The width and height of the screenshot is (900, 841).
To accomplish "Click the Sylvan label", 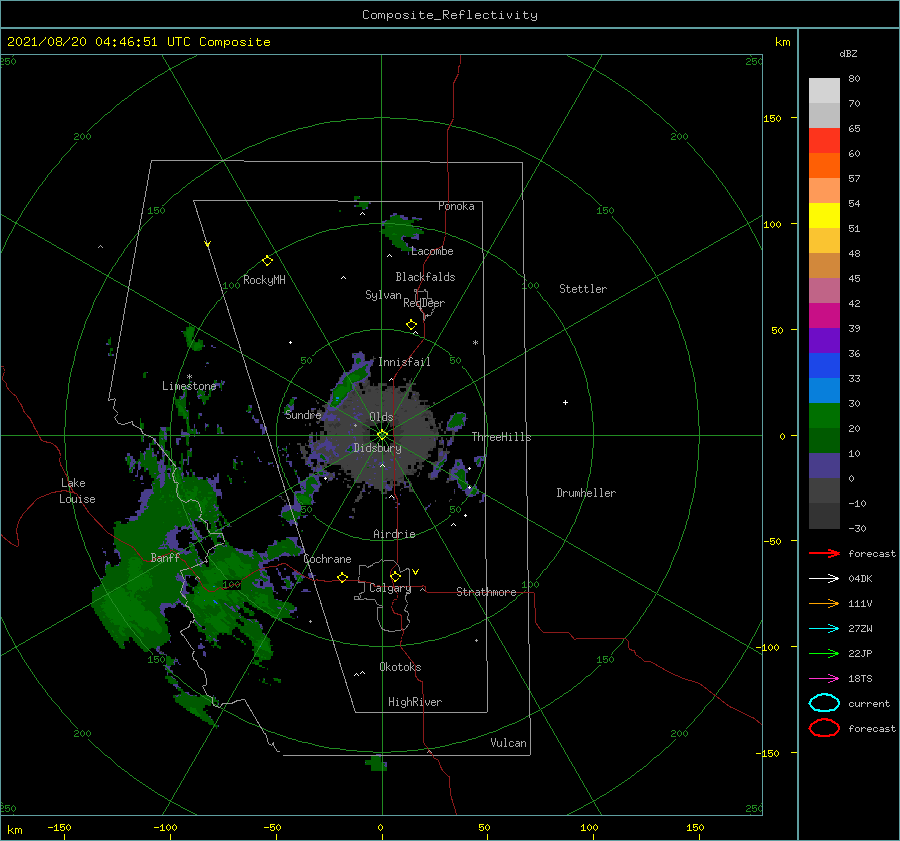I will coord(383,295).
